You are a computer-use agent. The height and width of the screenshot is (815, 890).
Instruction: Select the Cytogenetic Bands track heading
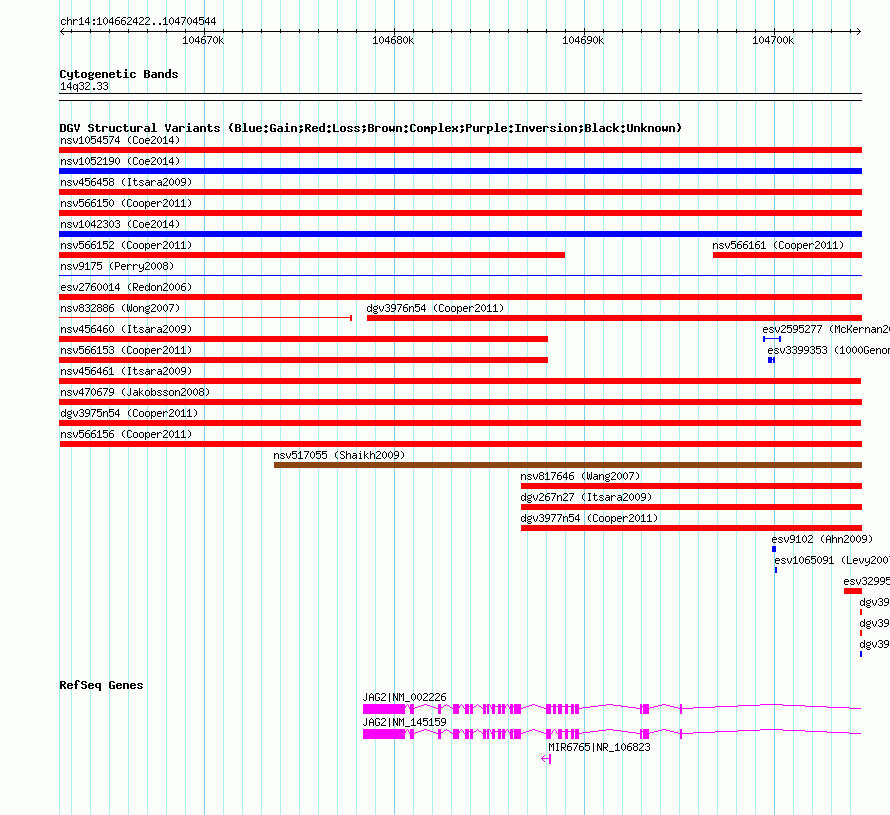pyautogui.click(x=119, y=74)
